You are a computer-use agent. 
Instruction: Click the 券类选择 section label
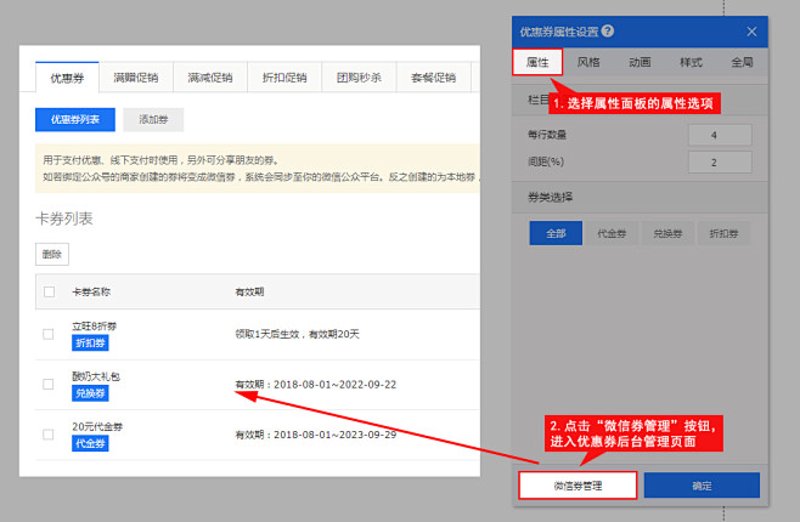[550, 197]
